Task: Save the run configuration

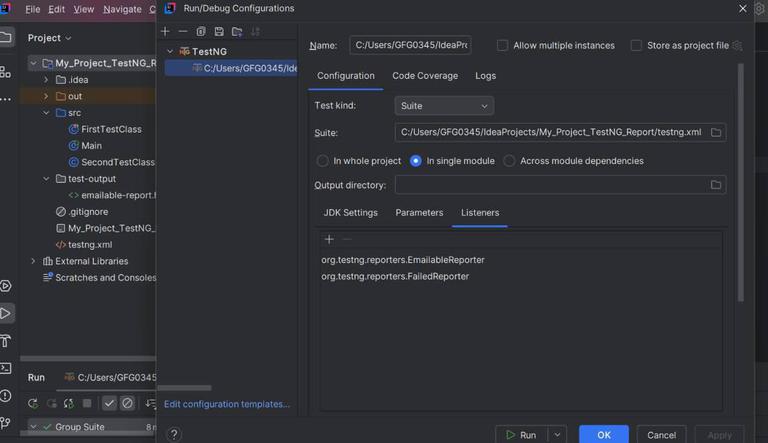Action: tap(219, 31)
